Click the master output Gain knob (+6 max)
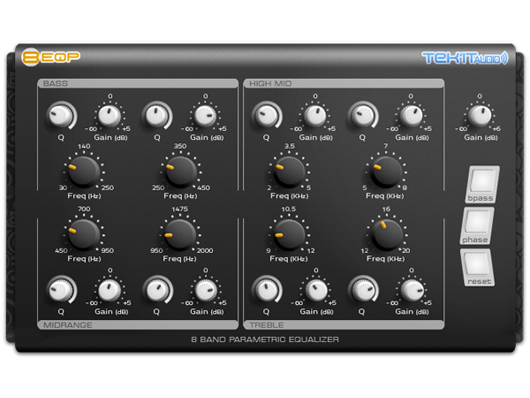 pyautogui.click(x=480, y=116)
